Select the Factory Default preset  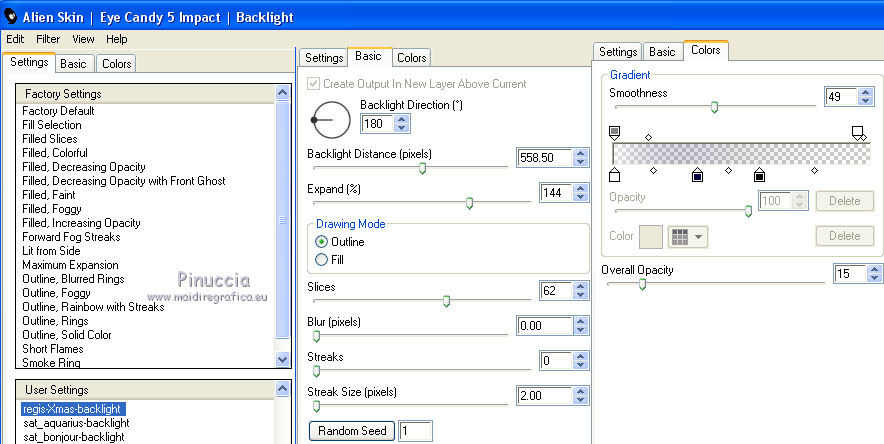(59, 111)
